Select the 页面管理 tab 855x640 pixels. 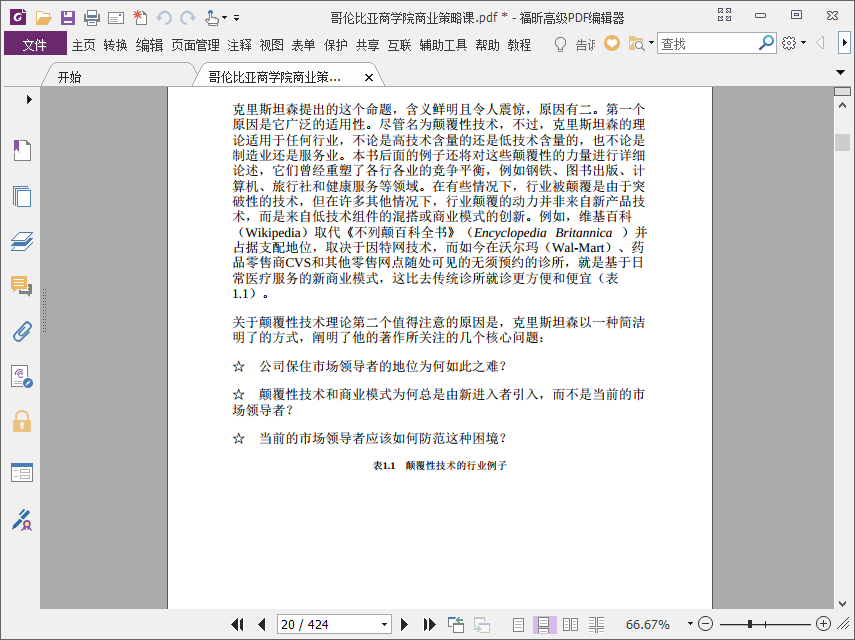(x=195, y=45)
